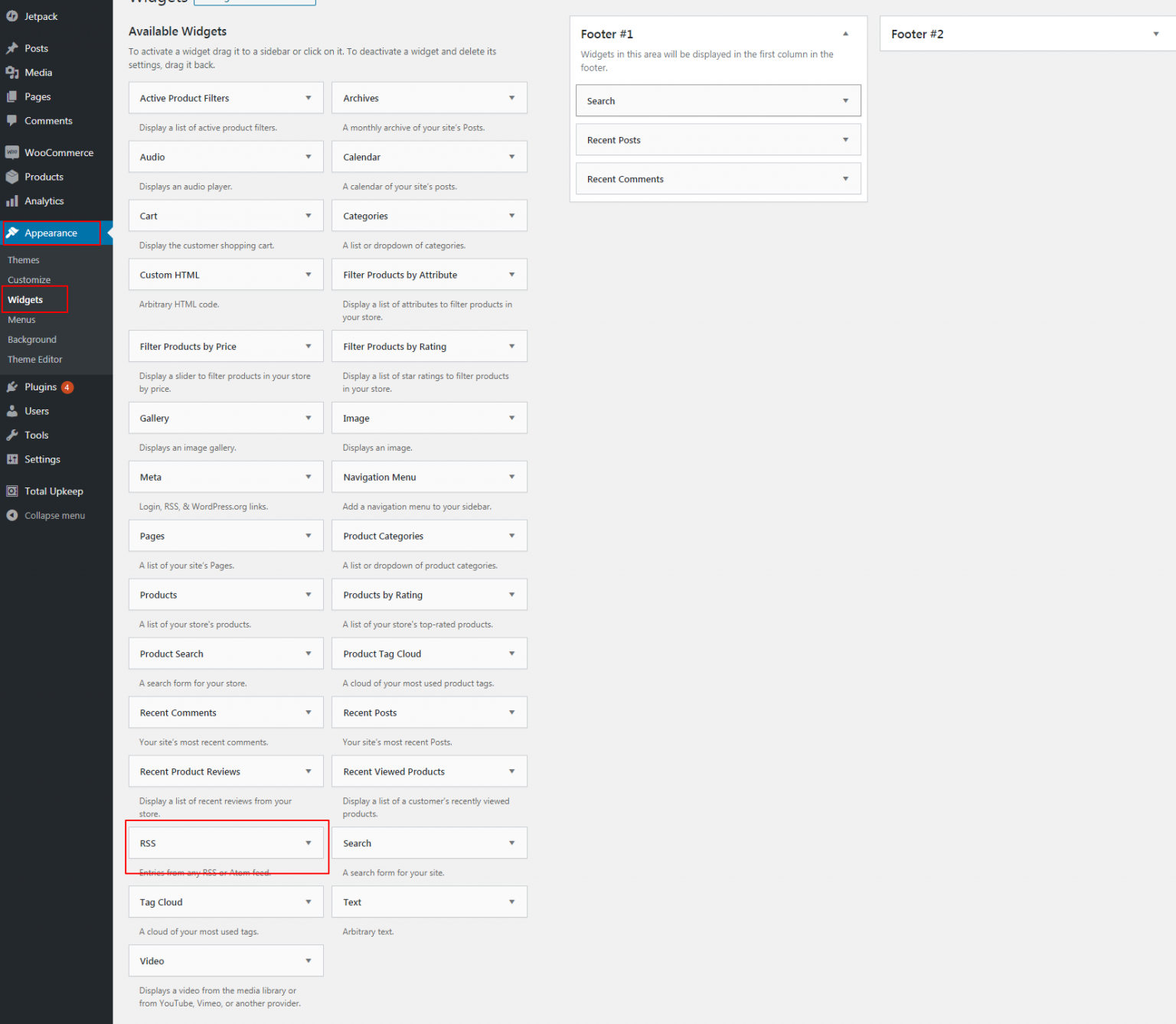The height and width of the screenshot is (1024, 1176).
Task: Open the Plugins plug icon
Action: (x=12, y=386)
